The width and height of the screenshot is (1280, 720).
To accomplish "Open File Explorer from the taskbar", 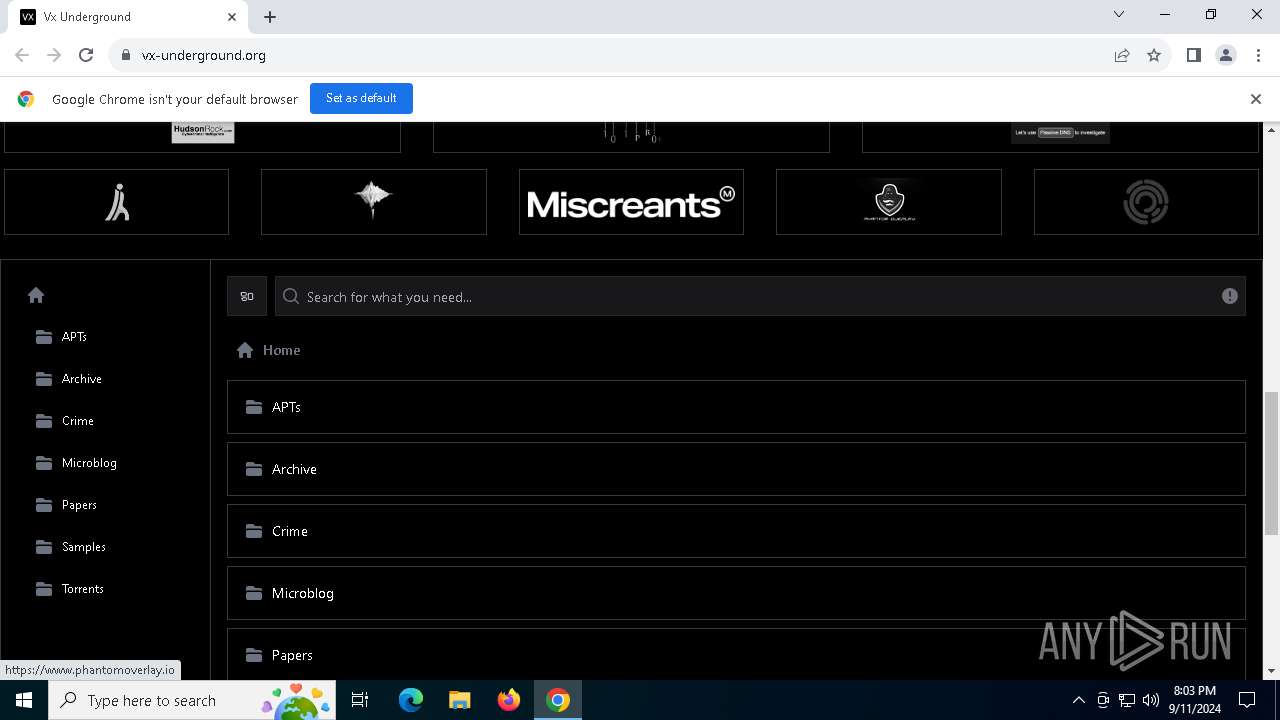I will 459,700.
